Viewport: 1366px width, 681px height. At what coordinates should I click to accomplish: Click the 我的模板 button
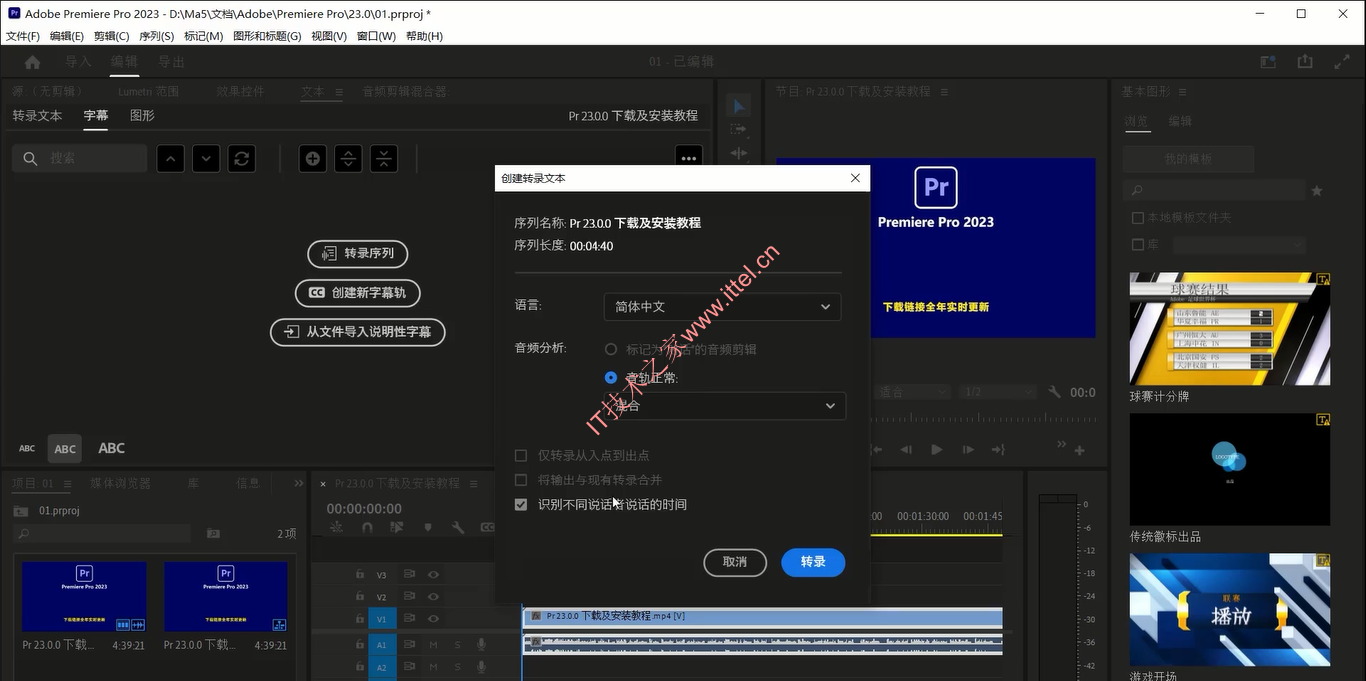[x=1188, y=159]
